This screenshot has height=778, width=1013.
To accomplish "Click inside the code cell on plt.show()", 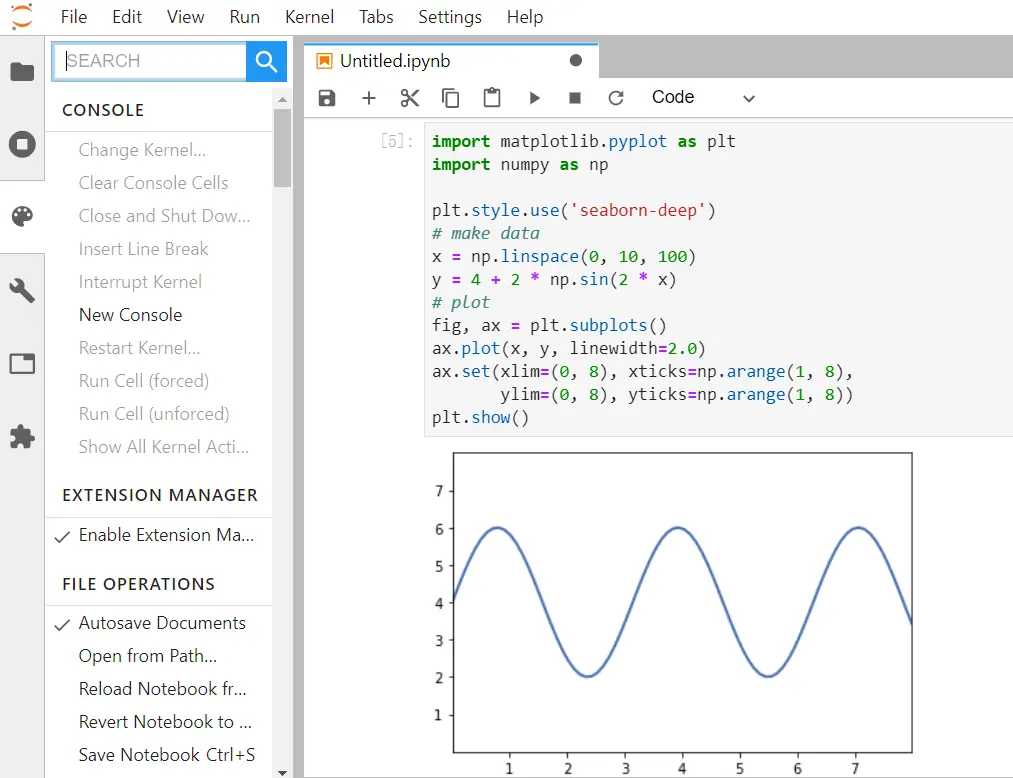I will (x=480, y=418).
